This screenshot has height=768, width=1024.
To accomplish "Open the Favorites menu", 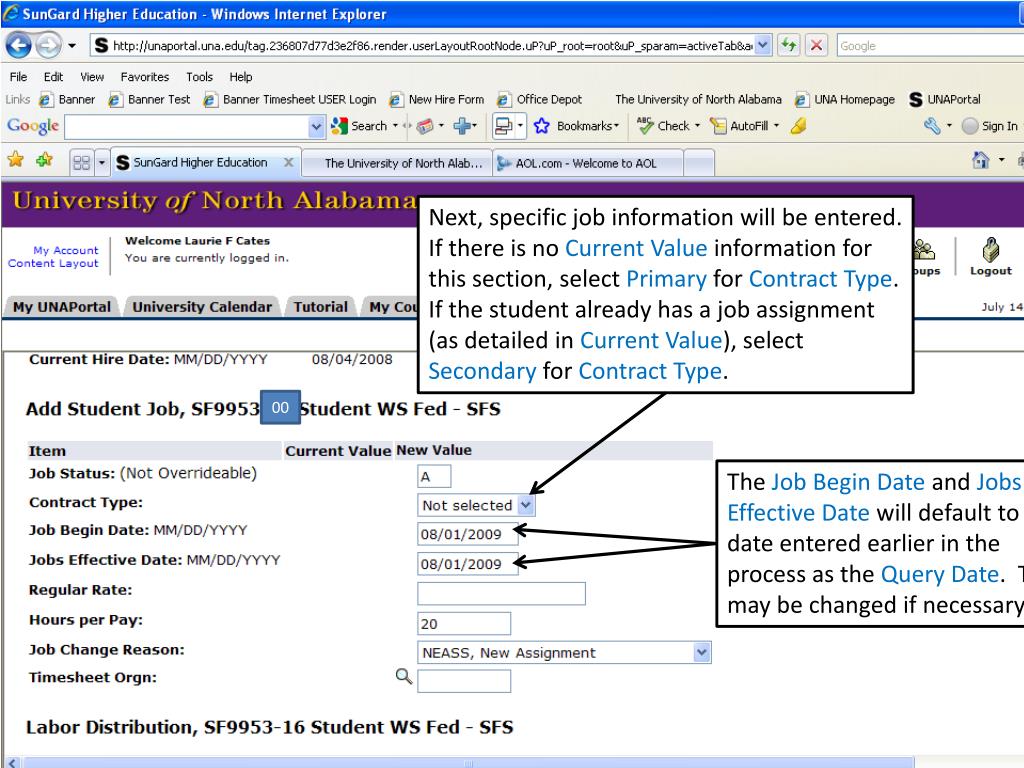I will pyautogui.click(x=144, y=77).
